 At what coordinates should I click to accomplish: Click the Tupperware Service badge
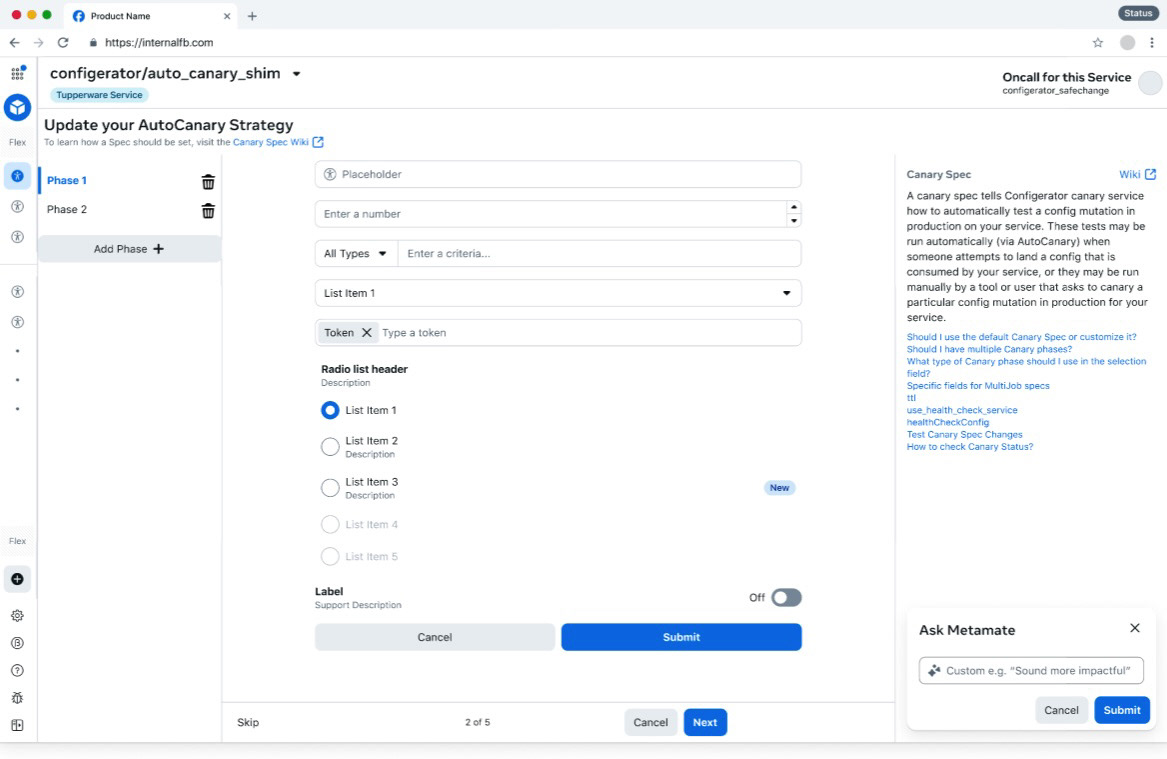(x=99, y=95)
